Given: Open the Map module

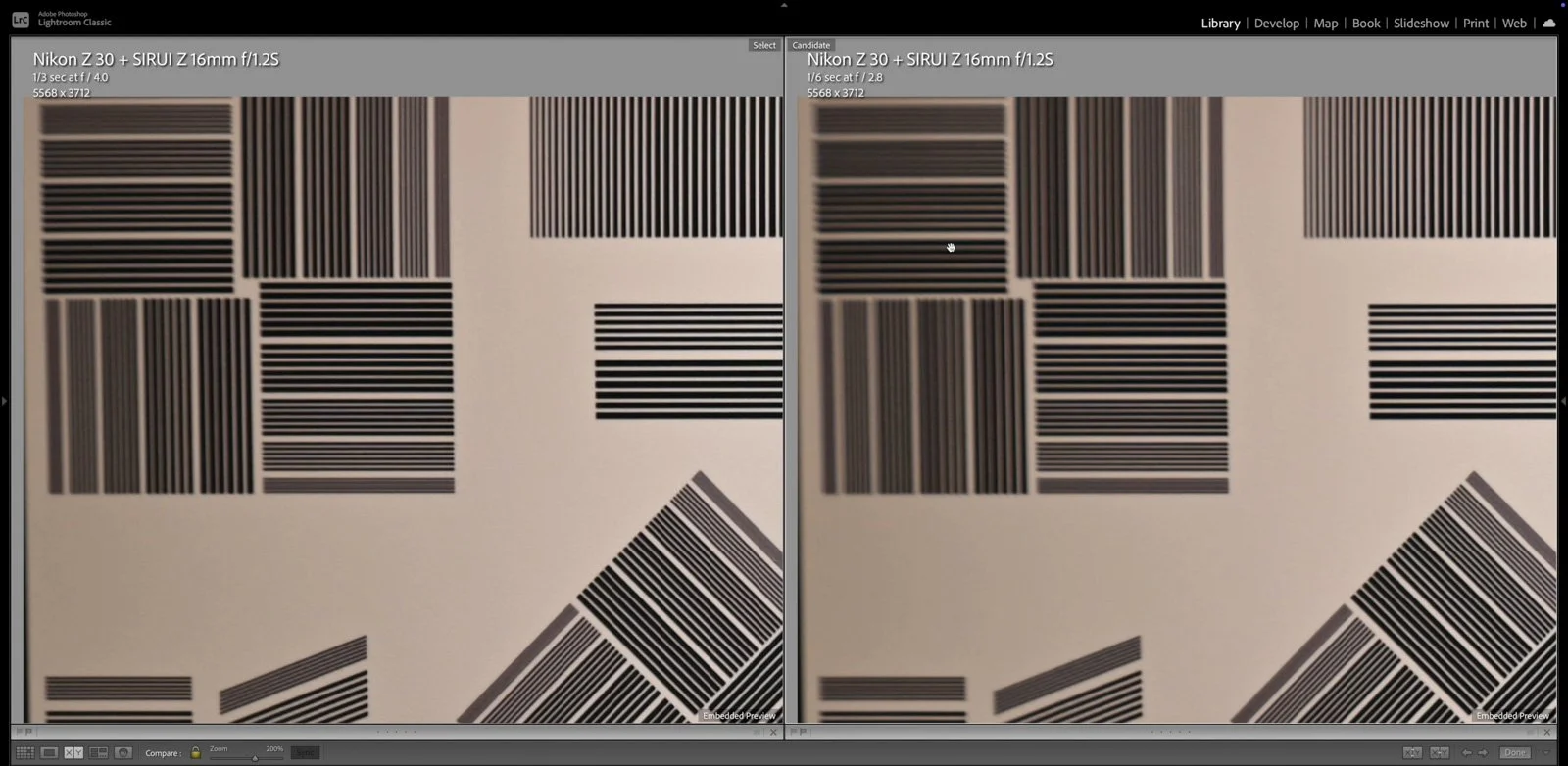Looking at the screenshot, I should coord(1325,24).
